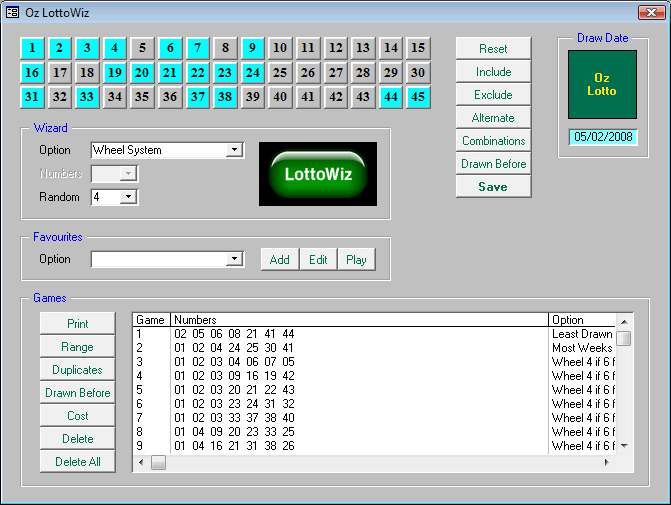Toggle lotto number 41 tile
The image size is (671, 505).
click(x=308, y=97)
